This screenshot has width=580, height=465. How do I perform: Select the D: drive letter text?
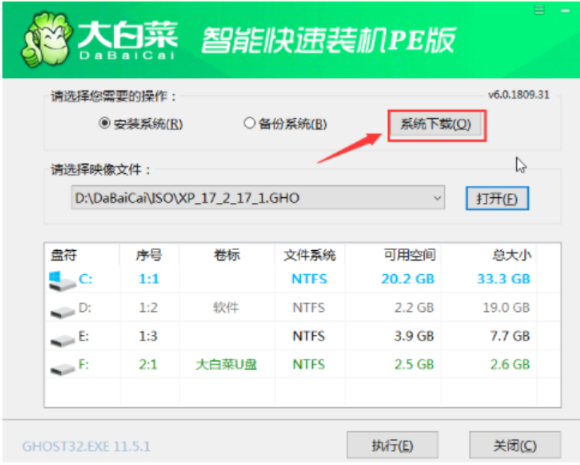pyautogui.click(x=85, y=307)
